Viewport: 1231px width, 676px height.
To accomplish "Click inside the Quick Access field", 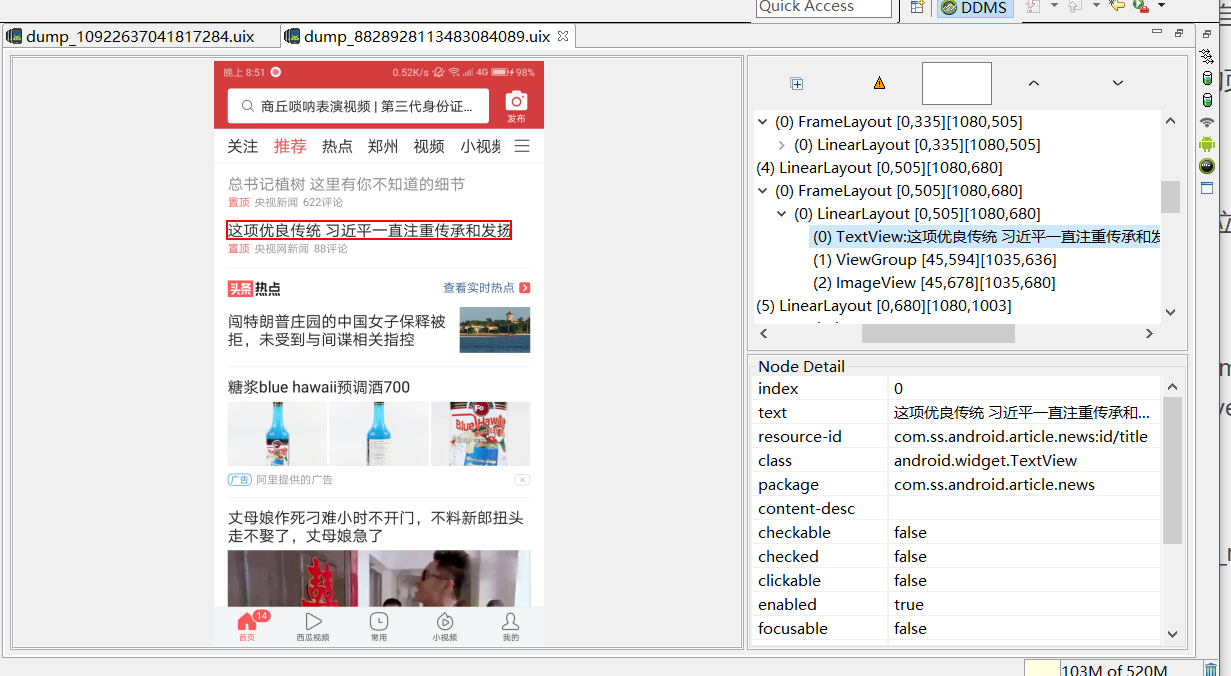I will (x=822, y=6).
